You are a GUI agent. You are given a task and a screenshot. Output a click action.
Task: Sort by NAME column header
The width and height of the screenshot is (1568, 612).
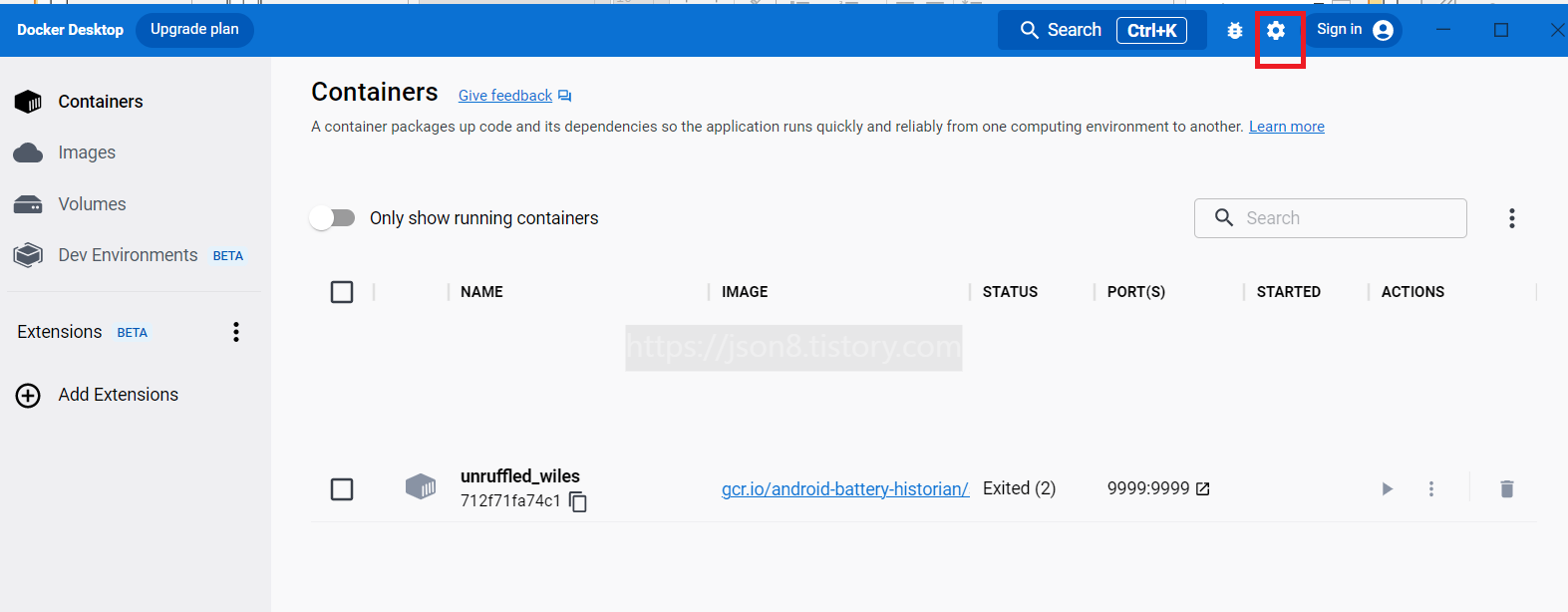pyautogui.click(x=481, y=292)
